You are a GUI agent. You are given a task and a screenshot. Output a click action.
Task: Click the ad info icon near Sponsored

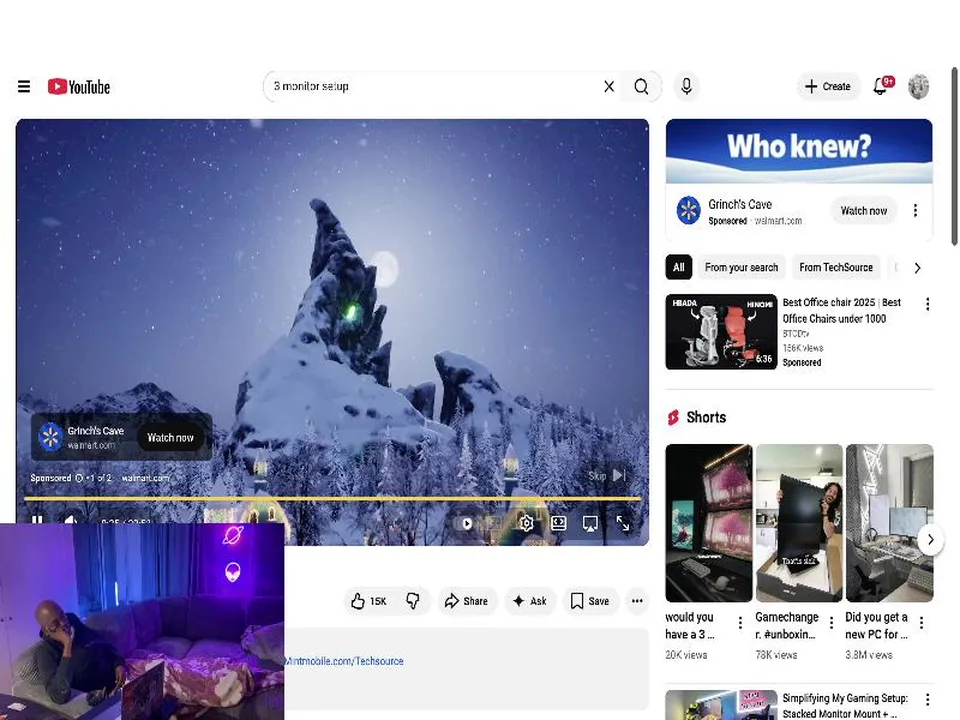[79, 478]
